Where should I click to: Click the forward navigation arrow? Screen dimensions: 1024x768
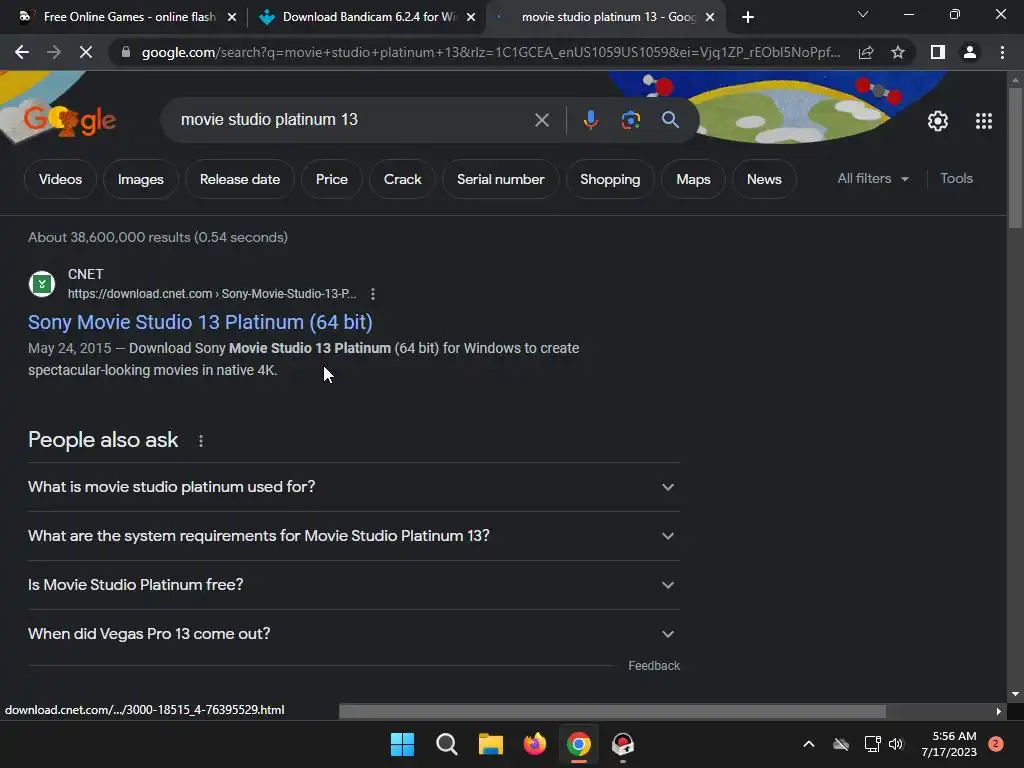point(54,52)
